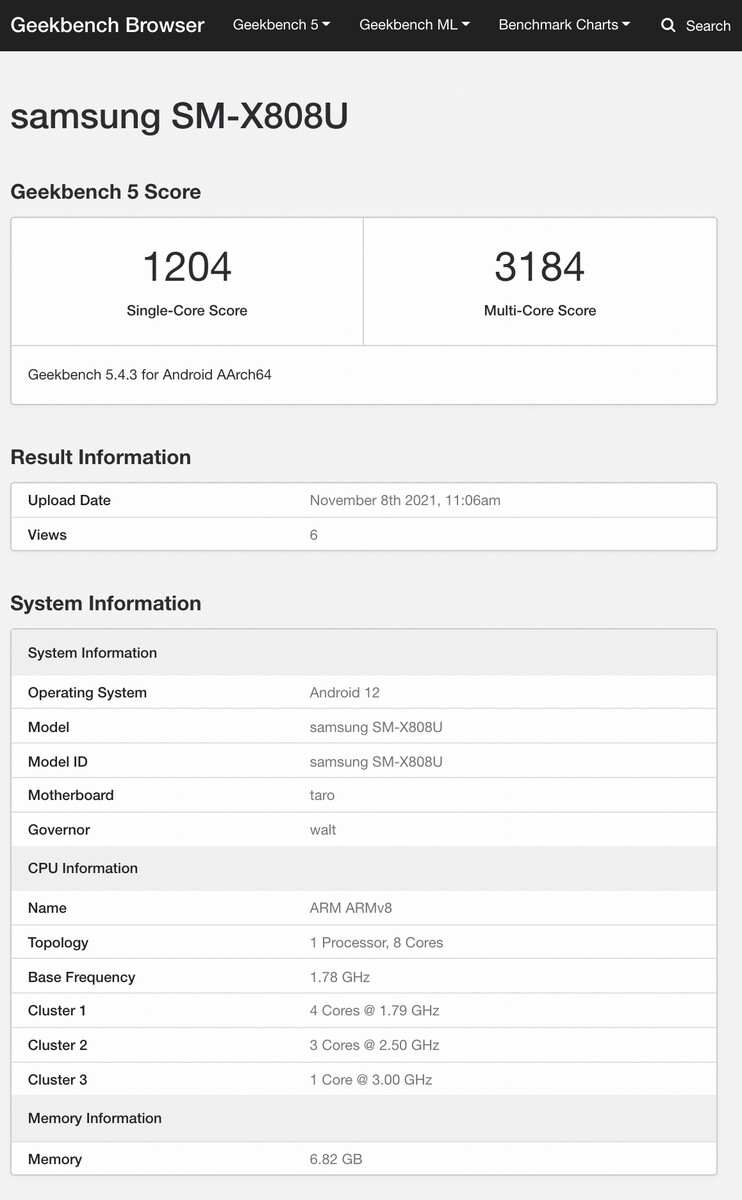
Task: Select the ARM ARMv8 value
Action: pyautogui.click(x=351, y=908)
